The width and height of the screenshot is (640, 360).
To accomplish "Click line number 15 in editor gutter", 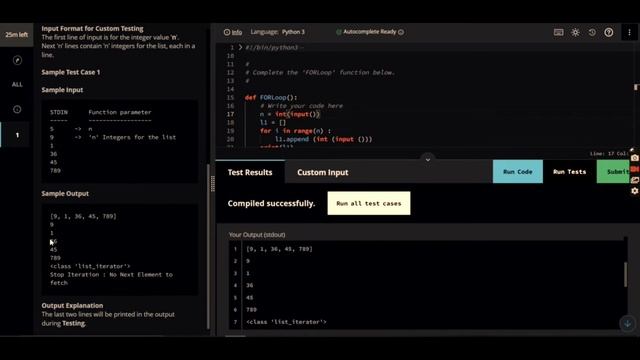I will pyautogui.click(x=230, y=98).
